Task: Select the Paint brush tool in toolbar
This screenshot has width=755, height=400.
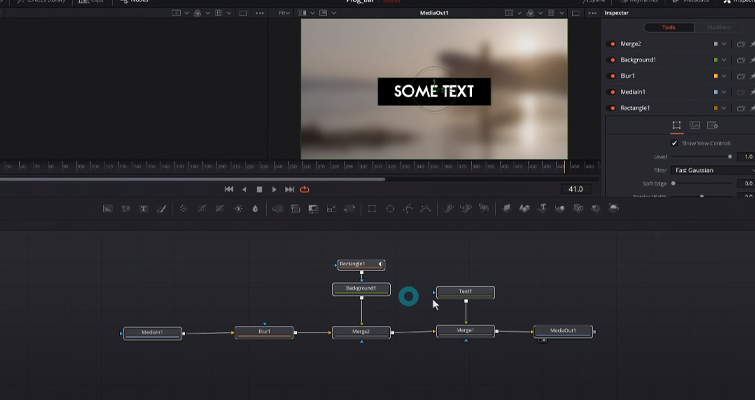Action: [162, 209]
